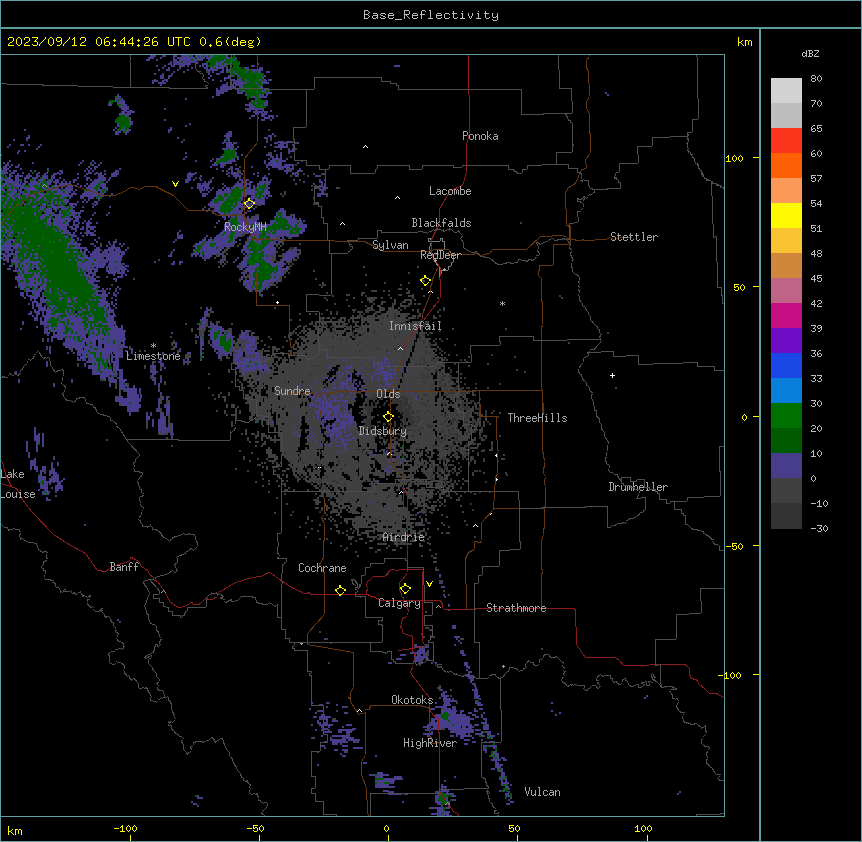Pick the red 65-60 dBZ legend swatch
Screen dimensions: 862x842
tap(786, 140)
